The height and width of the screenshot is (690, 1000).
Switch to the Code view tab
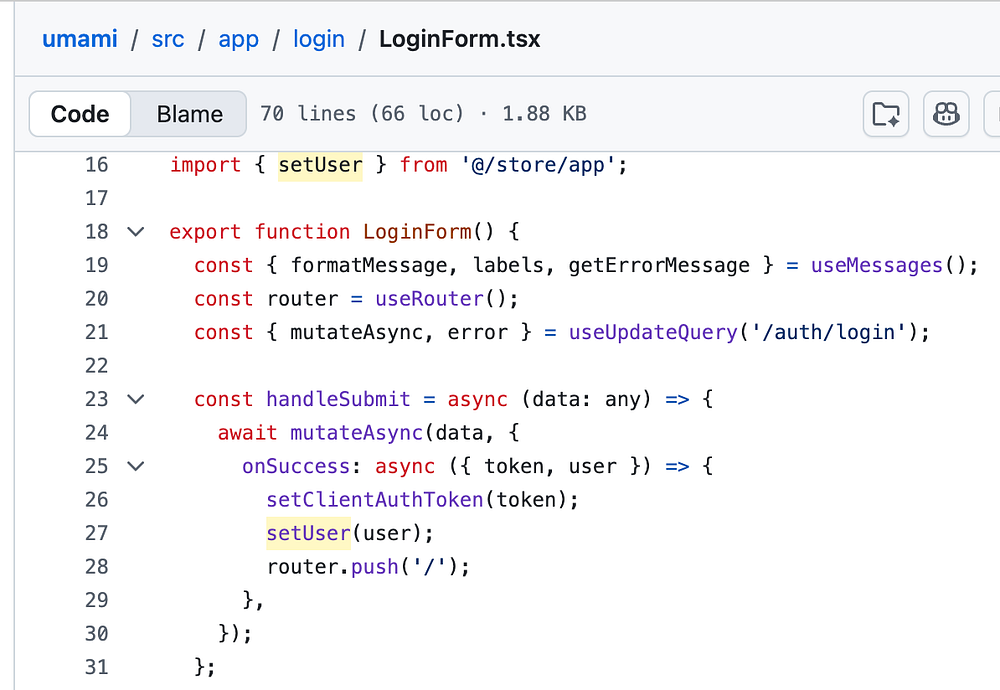tap(80, 114)
